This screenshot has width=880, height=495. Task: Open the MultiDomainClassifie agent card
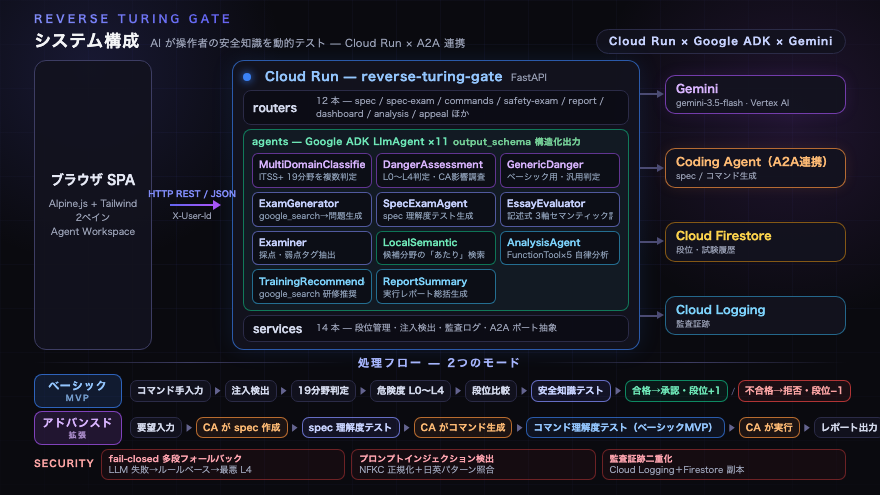312,170
